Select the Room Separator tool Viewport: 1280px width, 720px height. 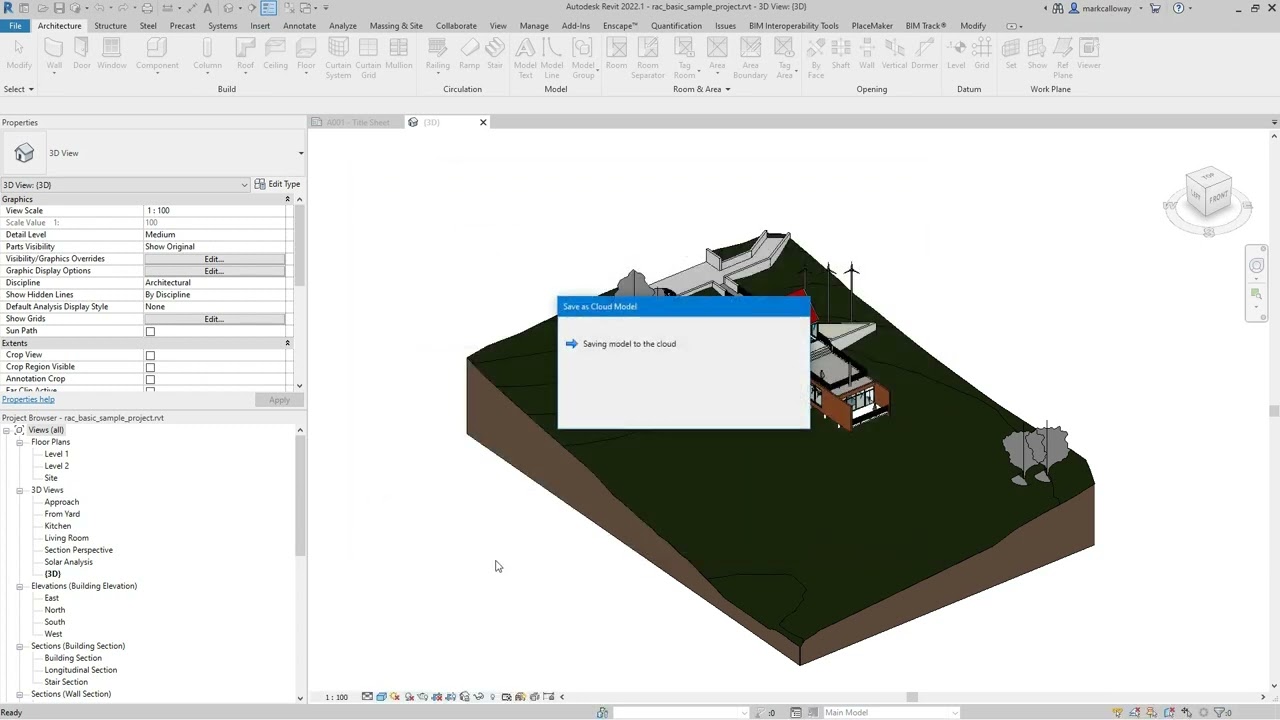click(x=648, y=58)
